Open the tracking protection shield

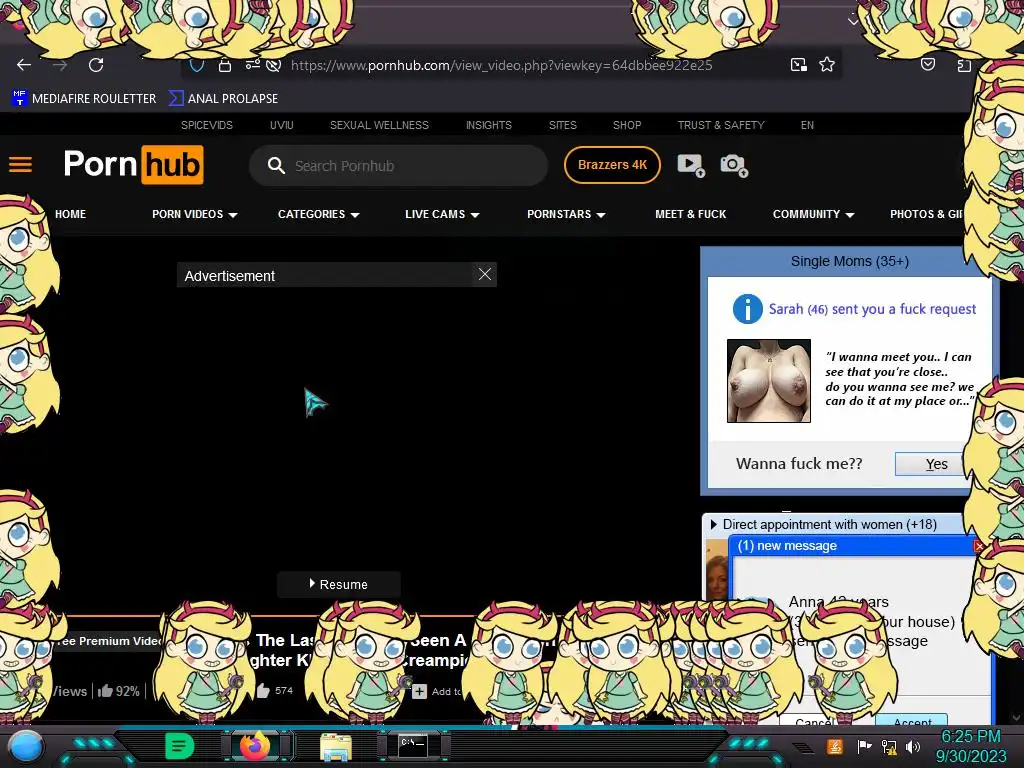(197, 65)
